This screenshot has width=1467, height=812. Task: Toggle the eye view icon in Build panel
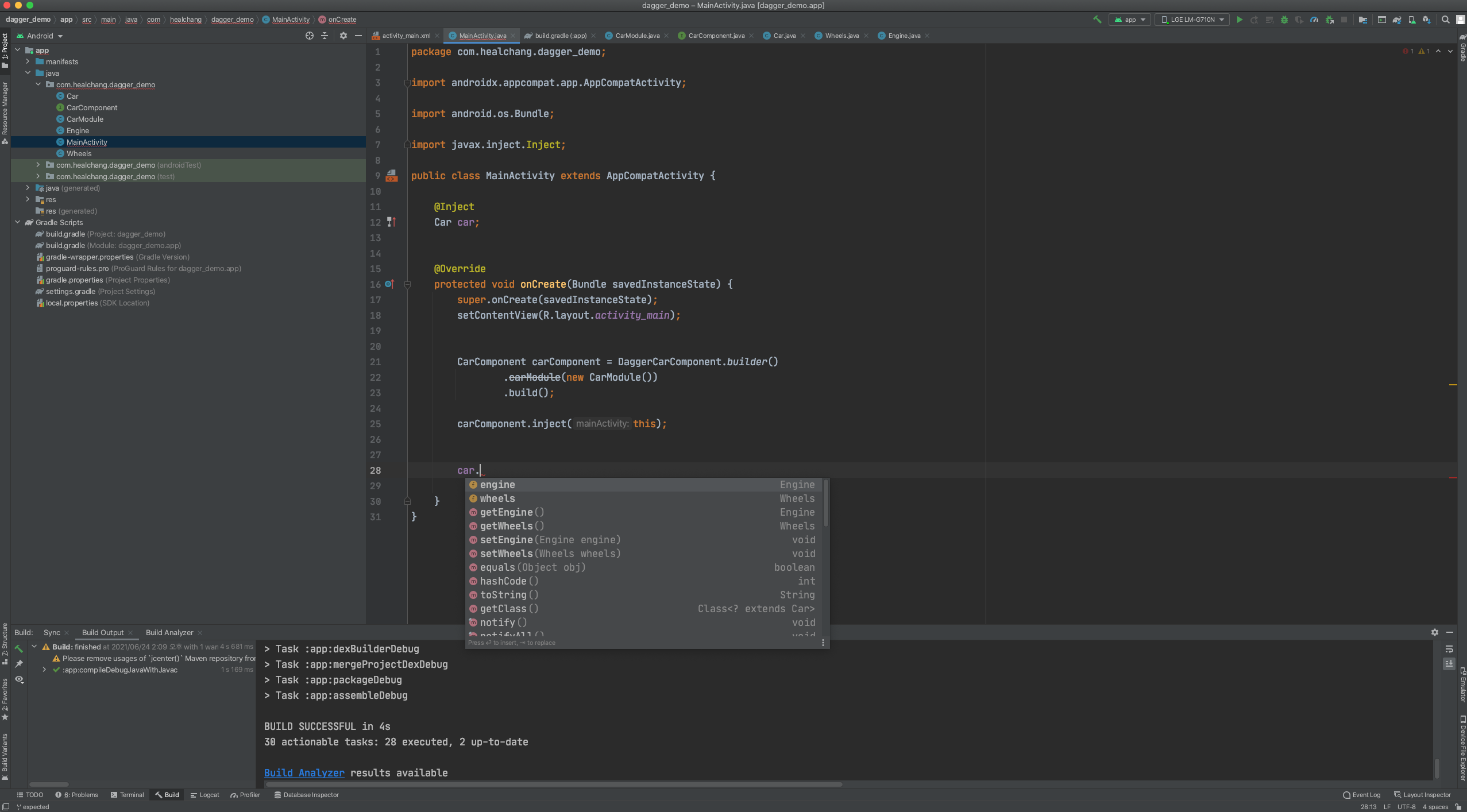[x=19, y=679]
